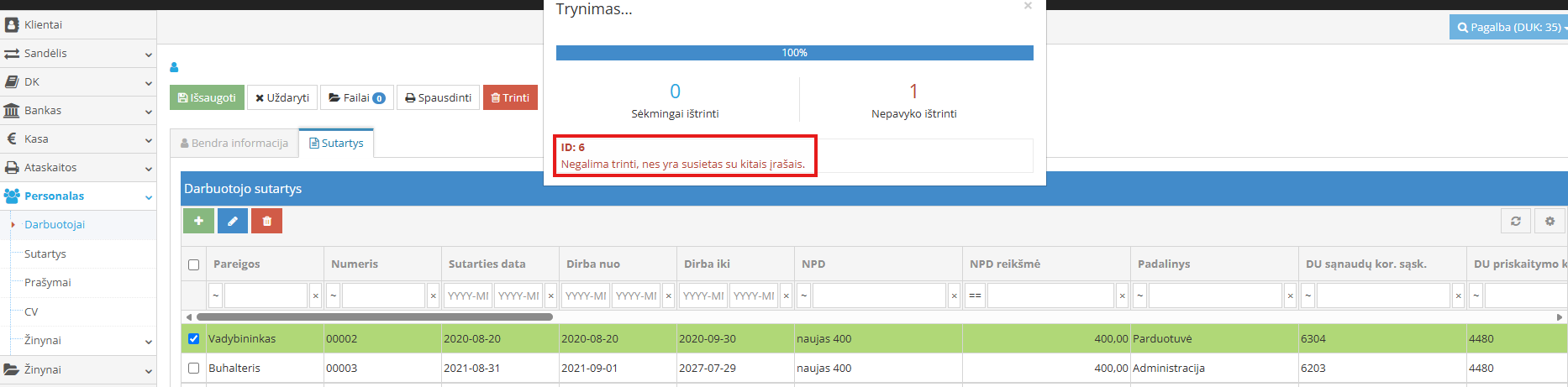This screenshot has height=387, width=1568.
Task: Click the 100% progress bar
Action: point(795,53)
